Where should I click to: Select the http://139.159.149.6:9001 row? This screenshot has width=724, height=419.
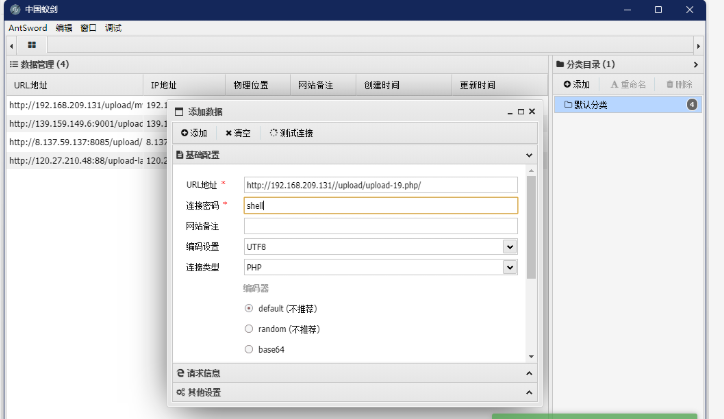pyautogui.click(x=87, y=124)
